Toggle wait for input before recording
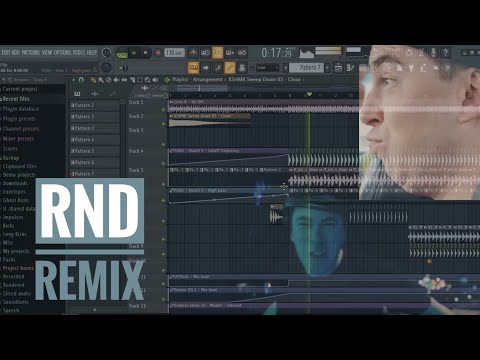The height and width of the screenshot is (360, 480). [x=205, y=53]
